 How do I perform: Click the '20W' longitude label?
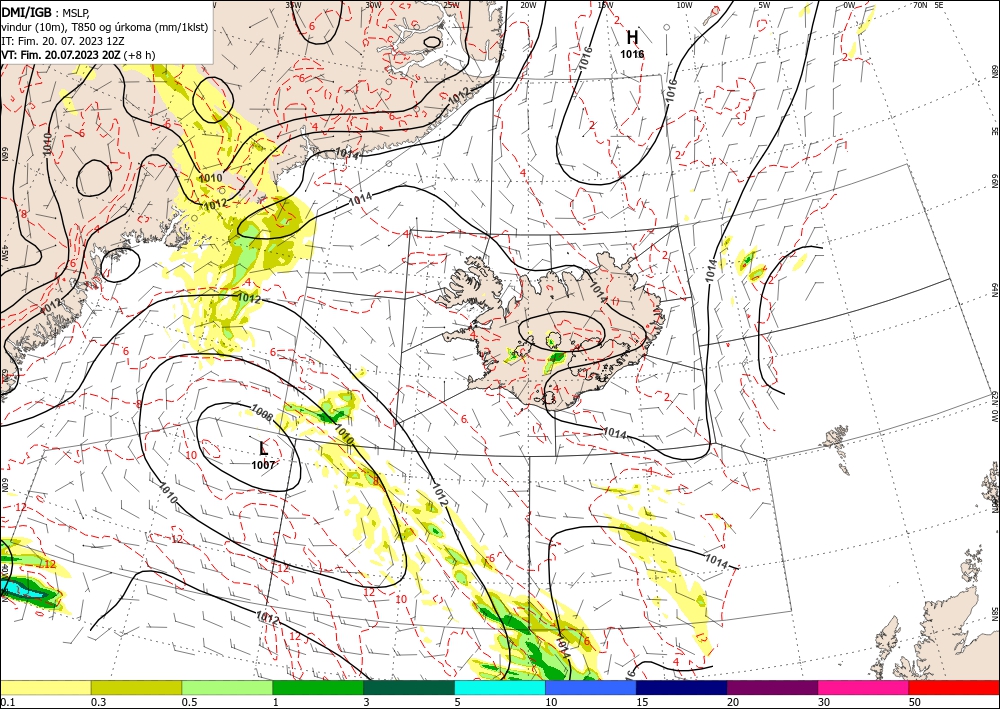click(x=528, y=5)
